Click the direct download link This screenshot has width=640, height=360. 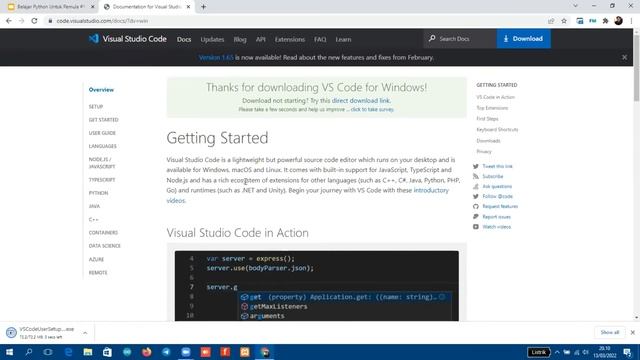tap(361, 100)
